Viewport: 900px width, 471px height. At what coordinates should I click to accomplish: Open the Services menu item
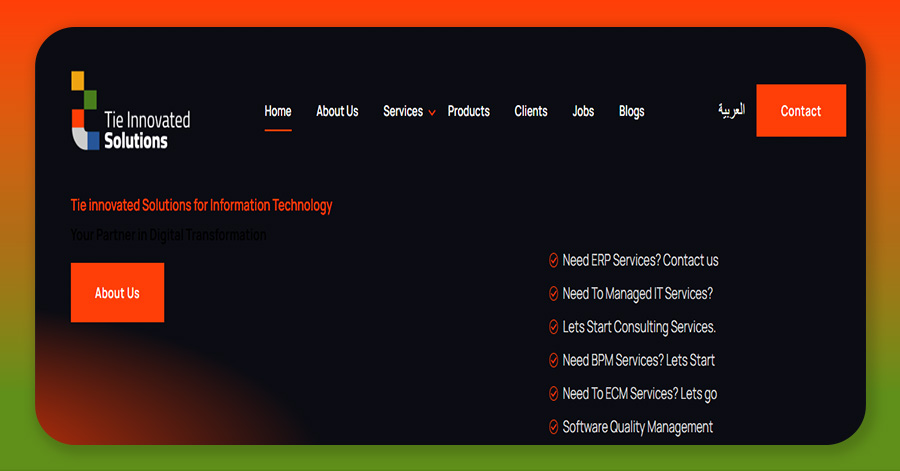402,111
